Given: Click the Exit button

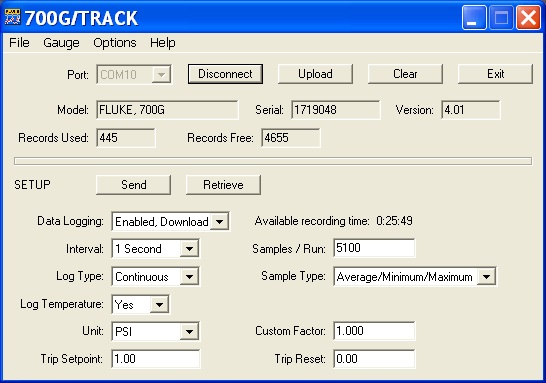Looking at the screenshot, I should point(495,74).
